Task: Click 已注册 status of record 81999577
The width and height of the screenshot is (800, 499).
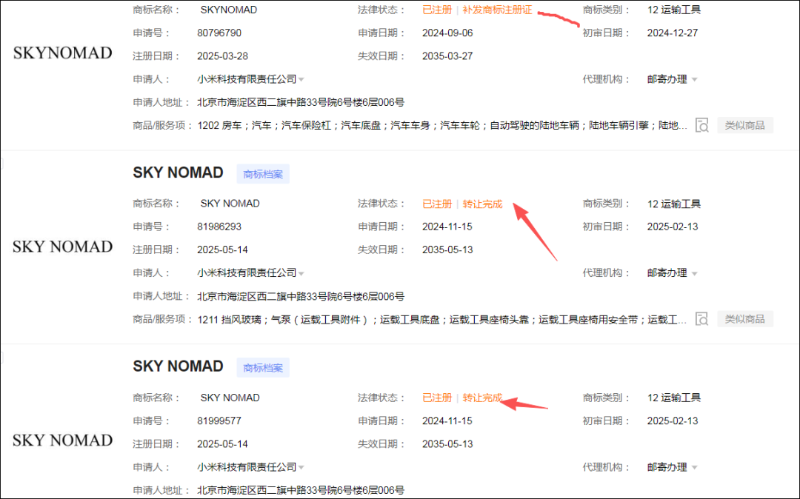Action: [x=437, y=397]
